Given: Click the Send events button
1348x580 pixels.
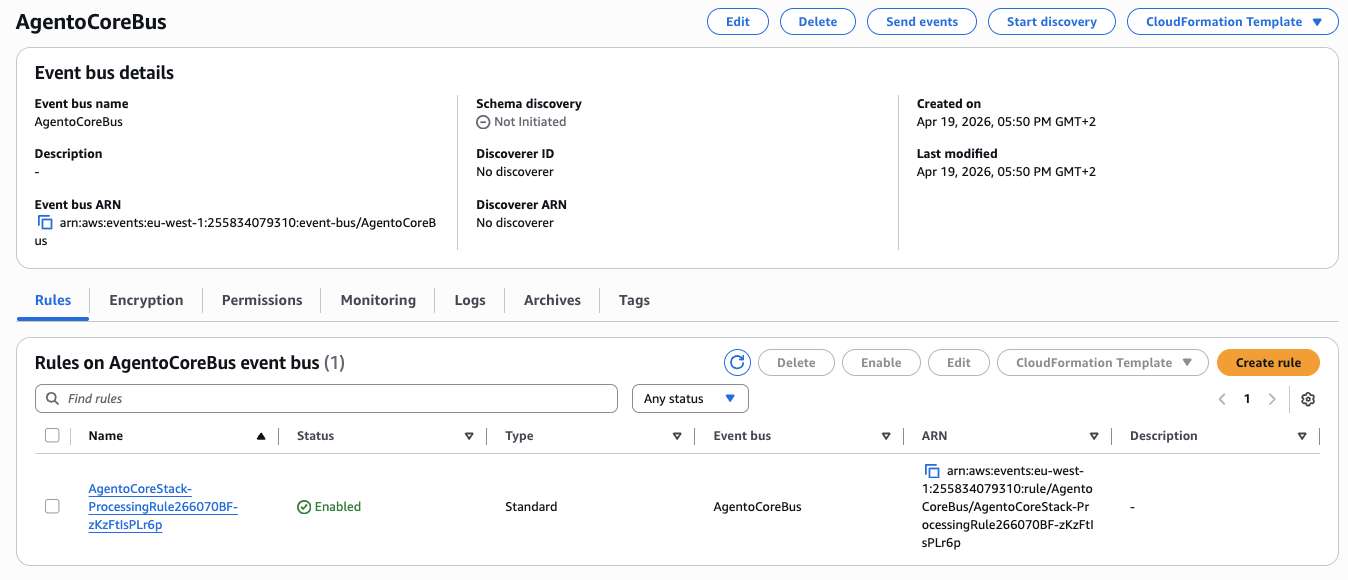Looking at the screenshot, I should 922,21.
